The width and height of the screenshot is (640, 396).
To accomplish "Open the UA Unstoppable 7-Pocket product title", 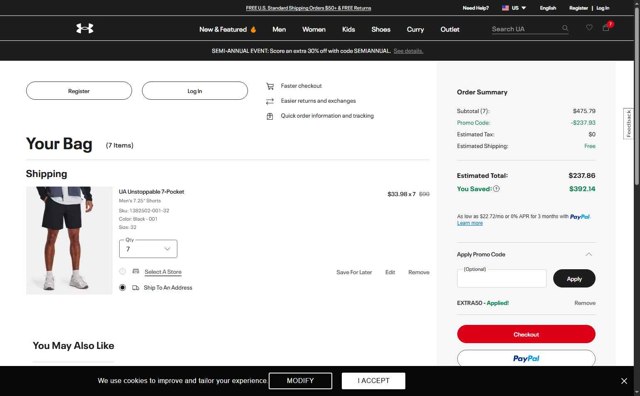I will pyautogui.click(x=151, y=191).
